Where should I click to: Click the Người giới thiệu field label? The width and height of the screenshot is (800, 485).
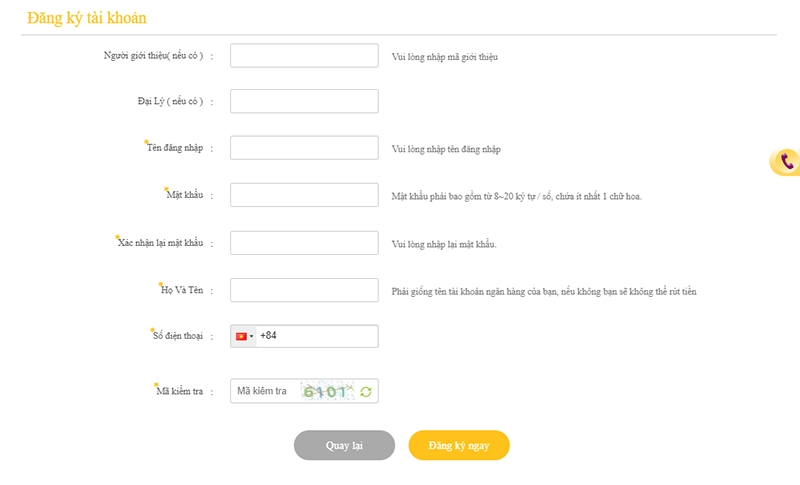[x=154, y=56]
